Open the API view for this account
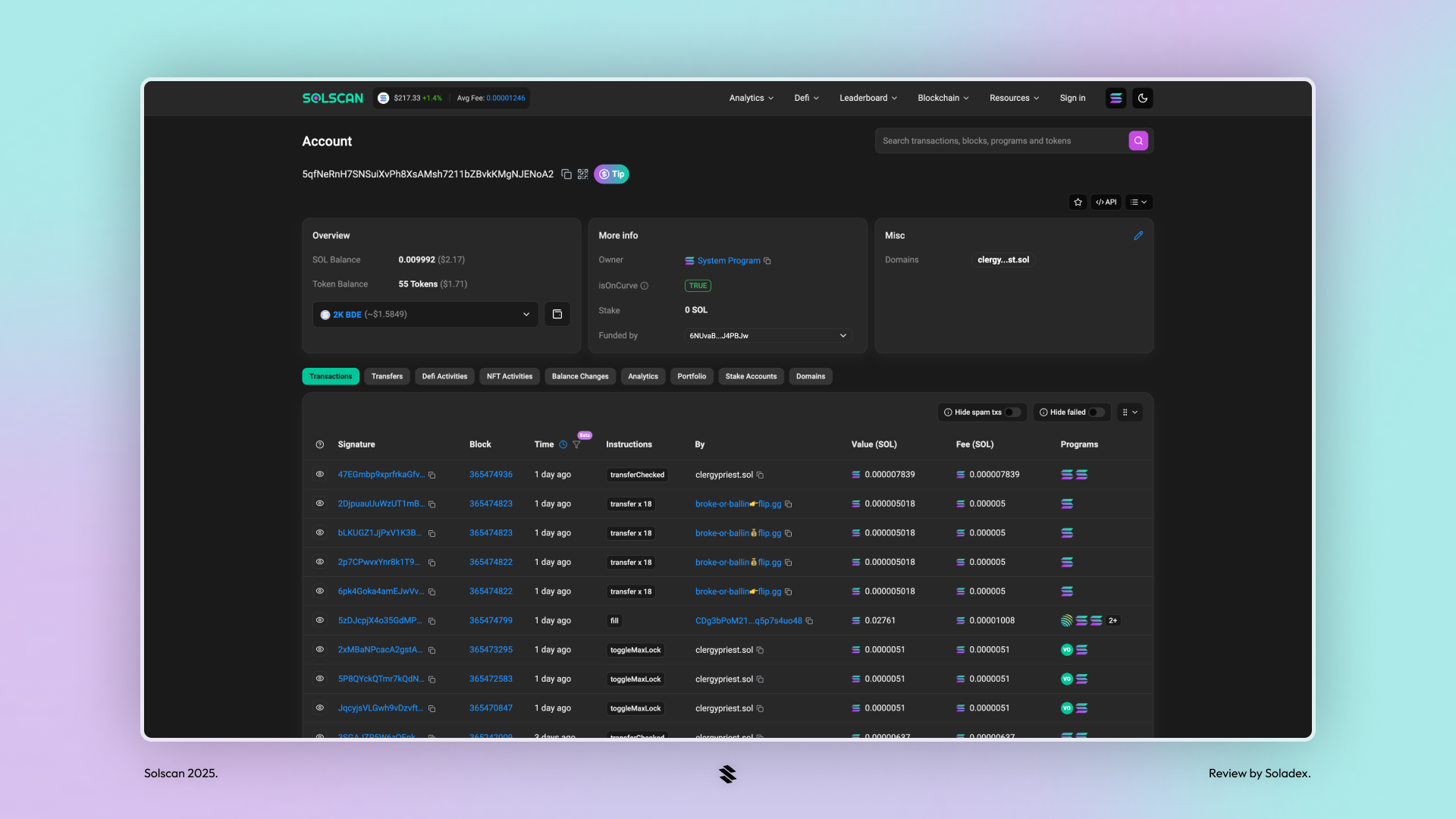The image size is (1456, 819). 1106,202
